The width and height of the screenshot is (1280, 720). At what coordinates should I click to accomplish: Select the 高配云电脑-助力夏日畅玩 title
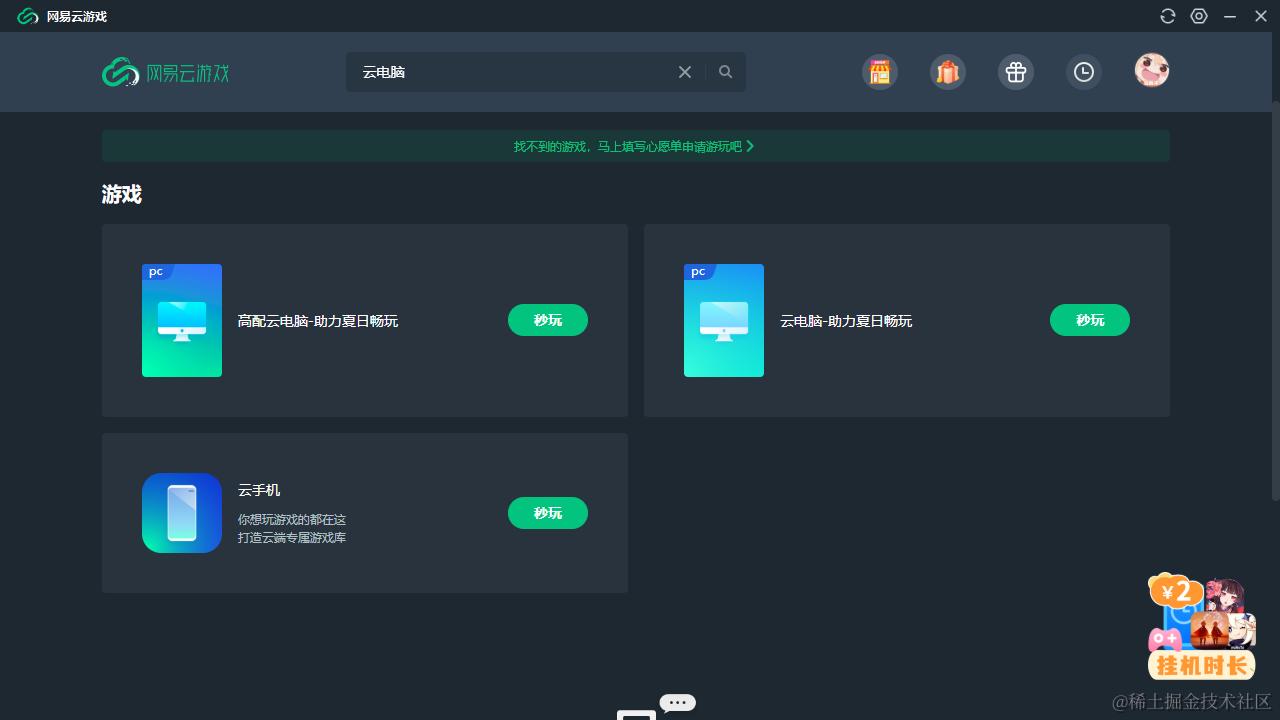pos(318,321)
